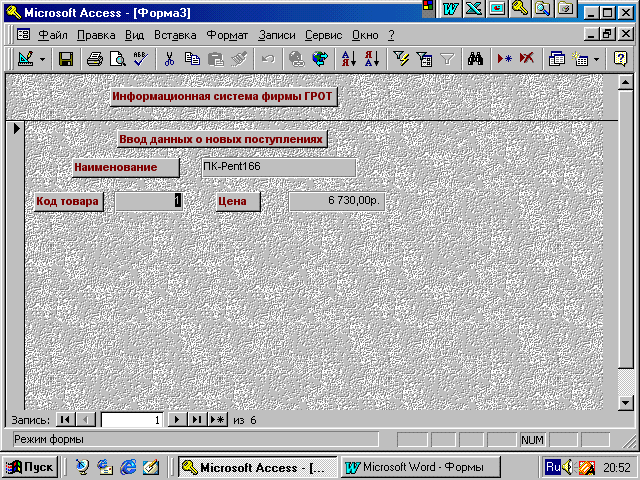Go to the last record
Image resolution: width=640 pixels, height=480 pixels.
pos(197,420)
